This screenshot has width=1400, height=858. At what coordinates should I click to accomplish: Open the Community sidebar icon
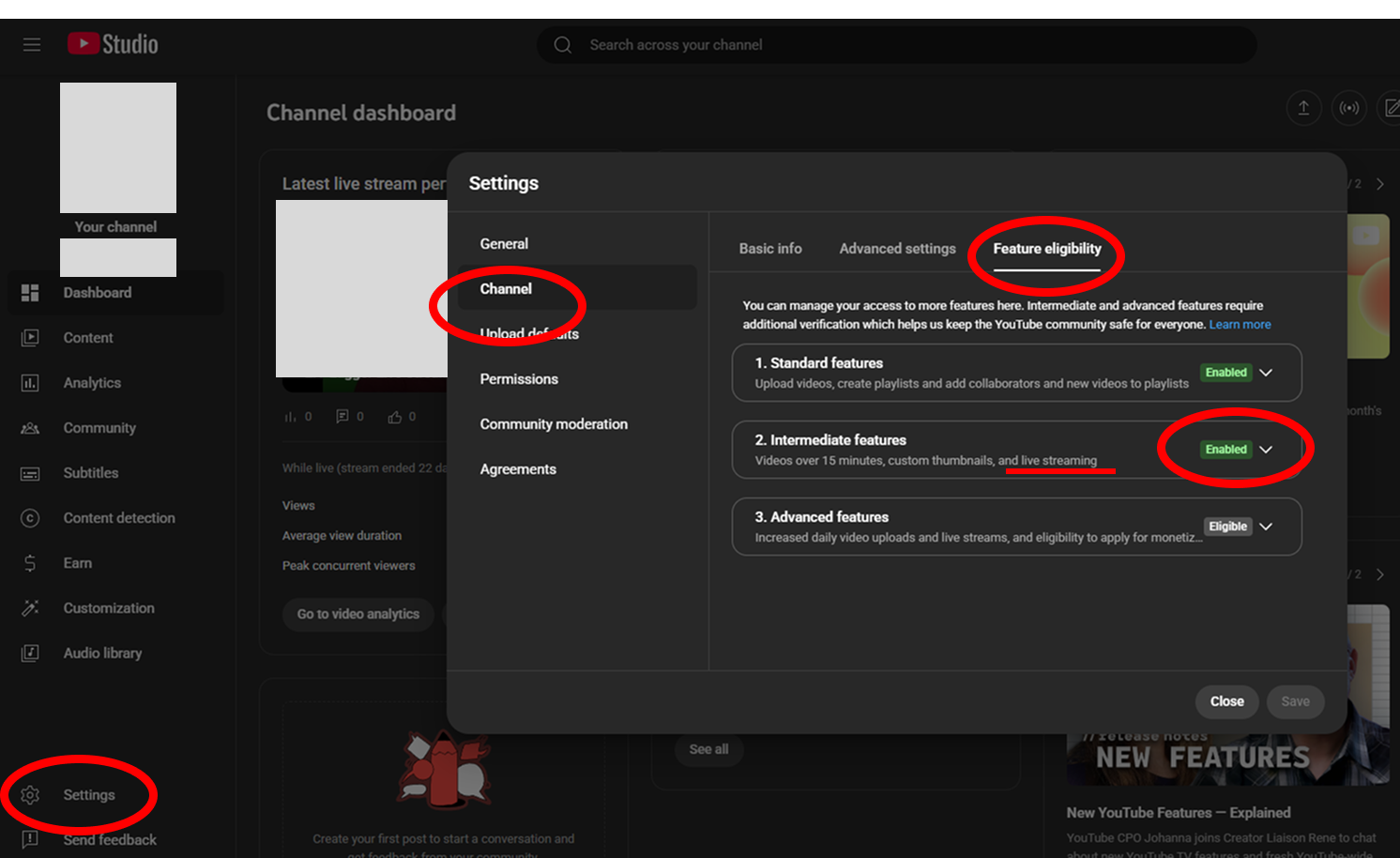pyautogui.click(x=30, y=427)
